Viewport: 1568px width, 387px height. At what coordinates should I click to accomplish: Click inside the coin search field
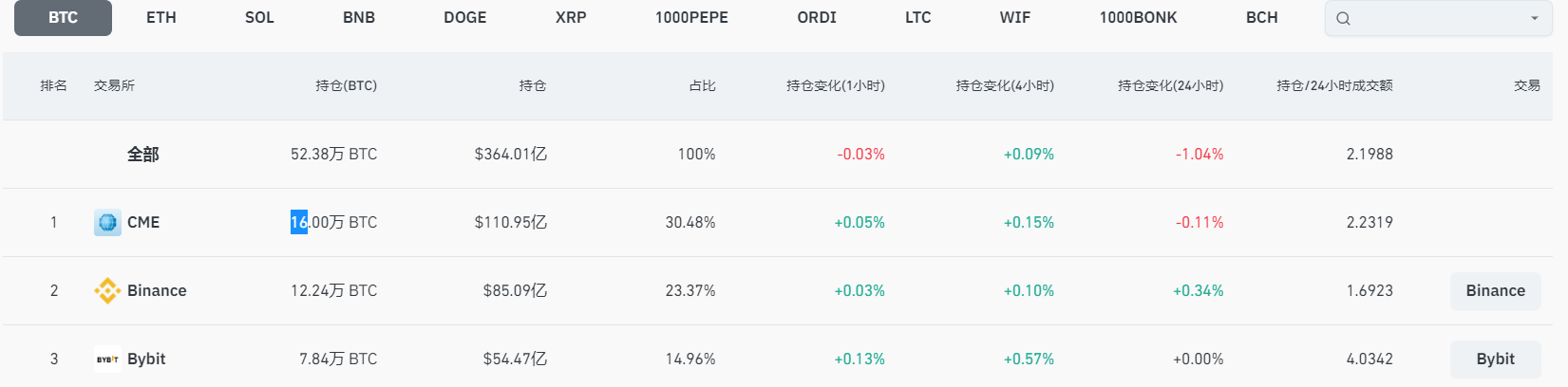pyautogui.click(x=1434, y=18)
